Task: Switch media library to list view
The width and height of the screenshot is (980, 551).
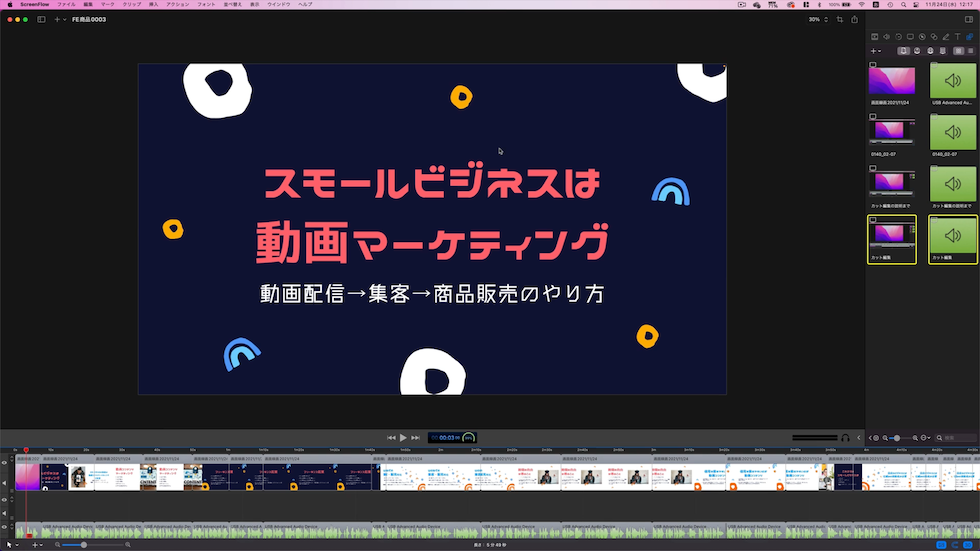Action: (971, 51)
